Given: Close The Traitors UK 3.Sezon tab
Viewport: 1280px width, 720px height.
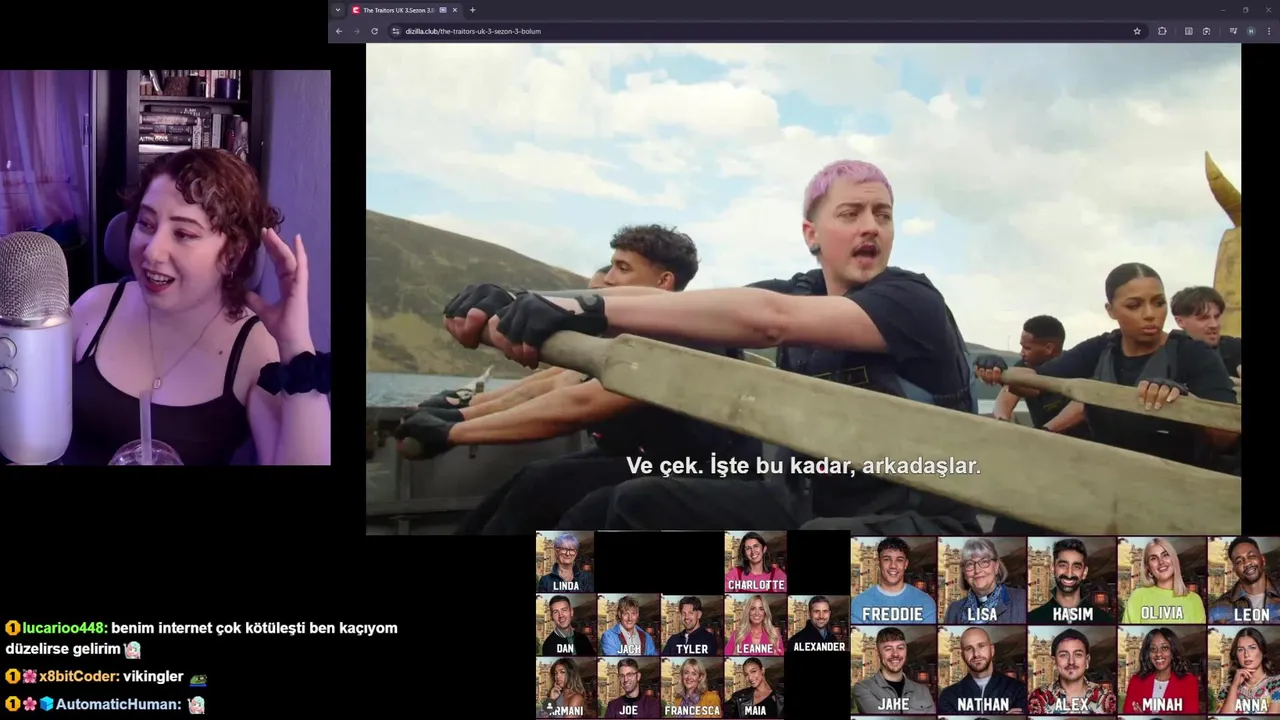Looking at the screenshot, I should click(455, 10).
